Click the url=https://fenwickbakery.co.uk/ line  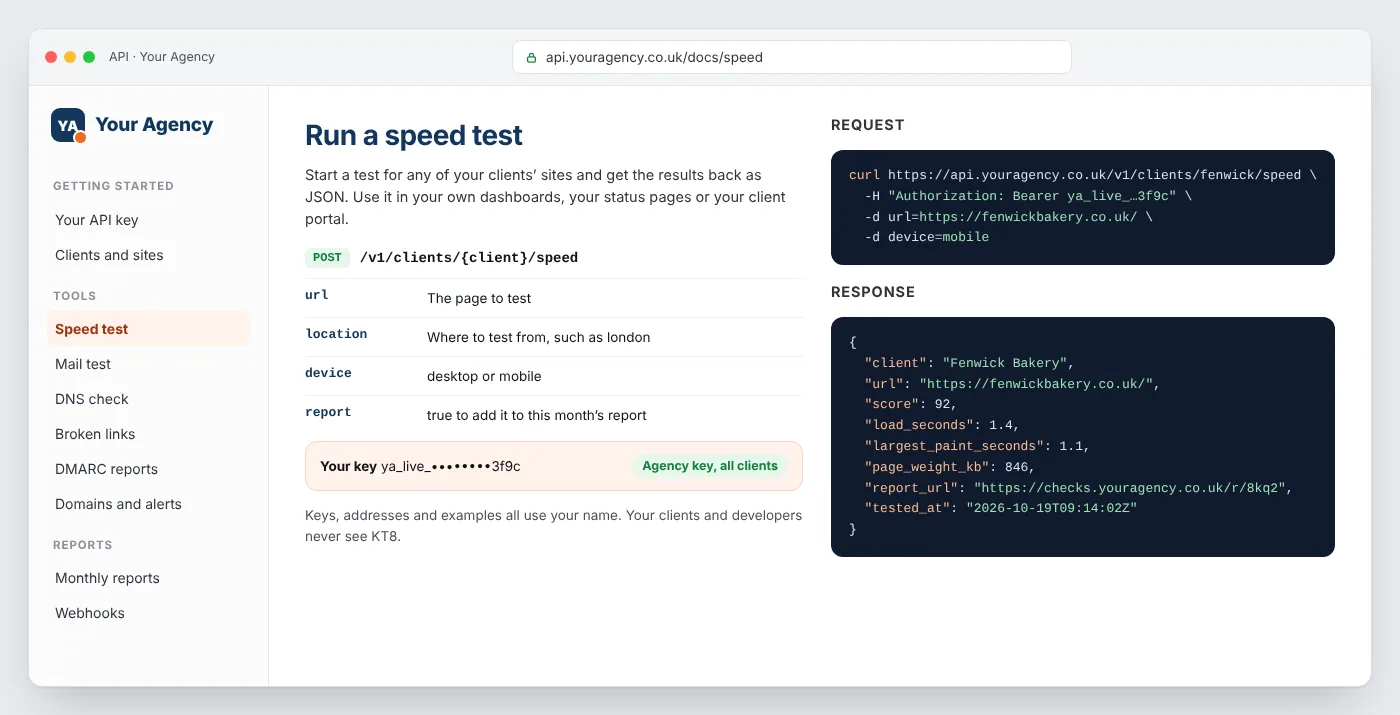(1009, 217)
